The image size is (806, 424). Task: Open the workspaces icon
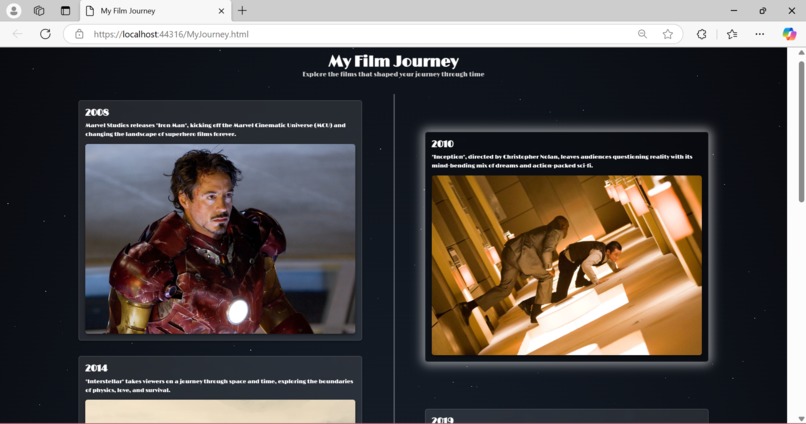(39, 10)
